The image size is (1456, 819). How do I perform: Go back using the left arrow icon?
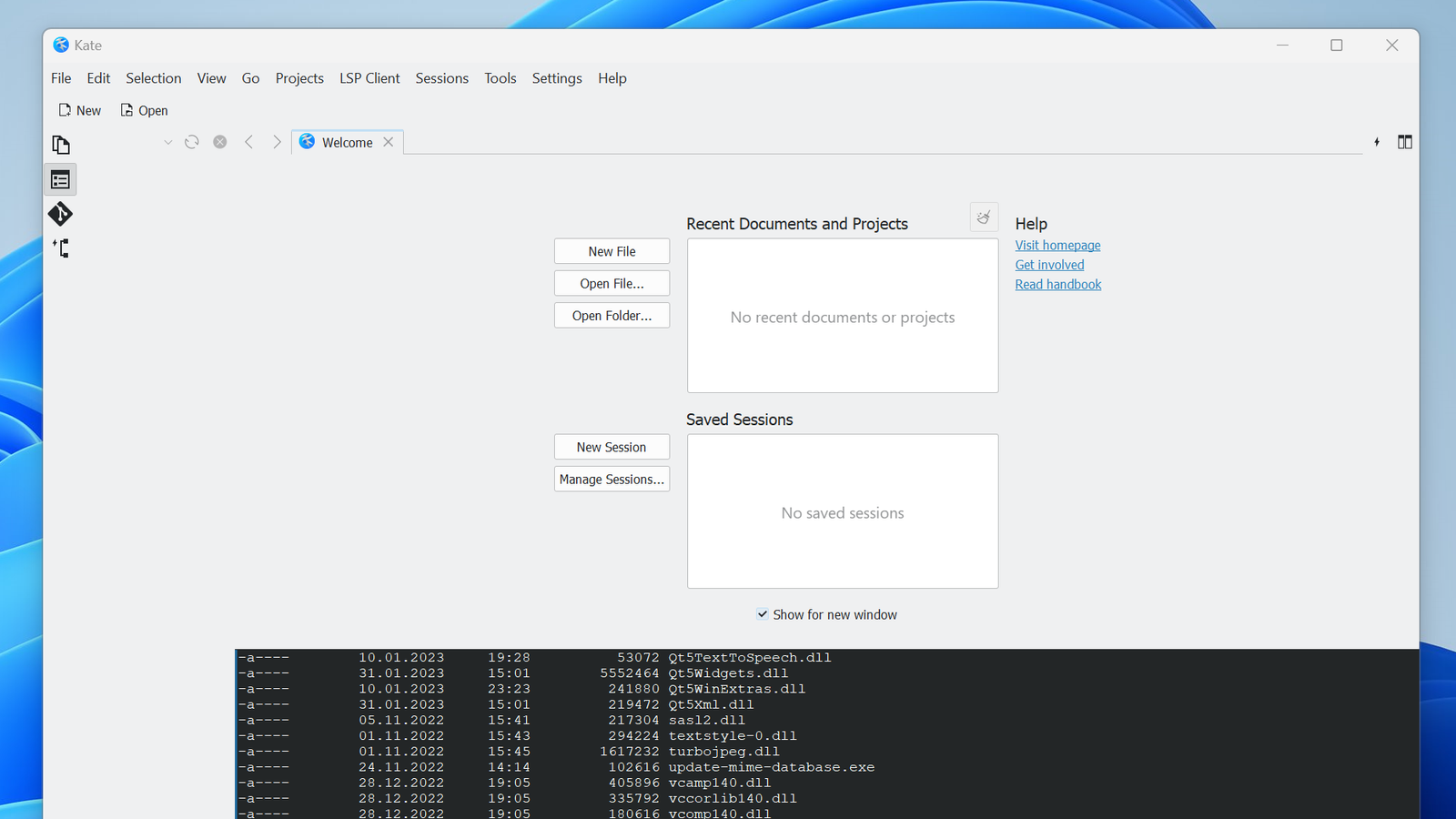click(x=249, y=141)
